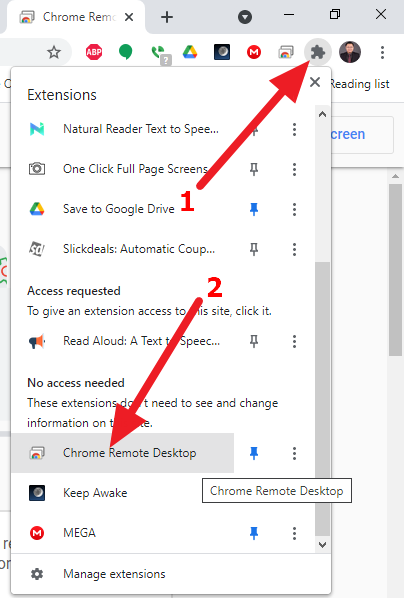Pin the Natural Reader extension

point(254,129)
